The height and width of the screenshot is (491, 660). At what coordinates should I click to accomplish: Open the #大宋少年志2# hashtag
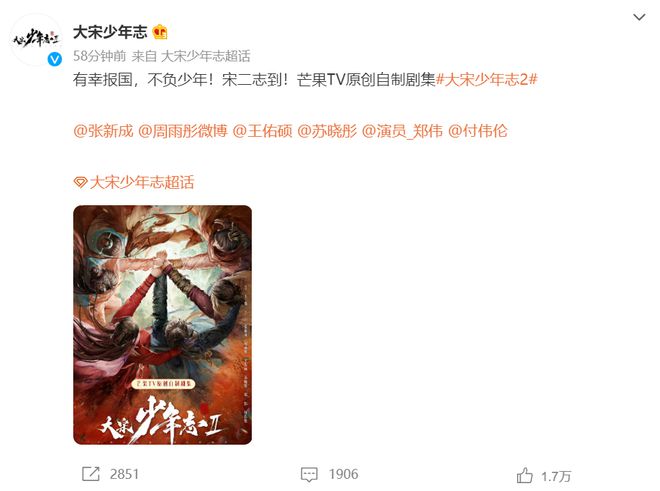pos(487,79)
